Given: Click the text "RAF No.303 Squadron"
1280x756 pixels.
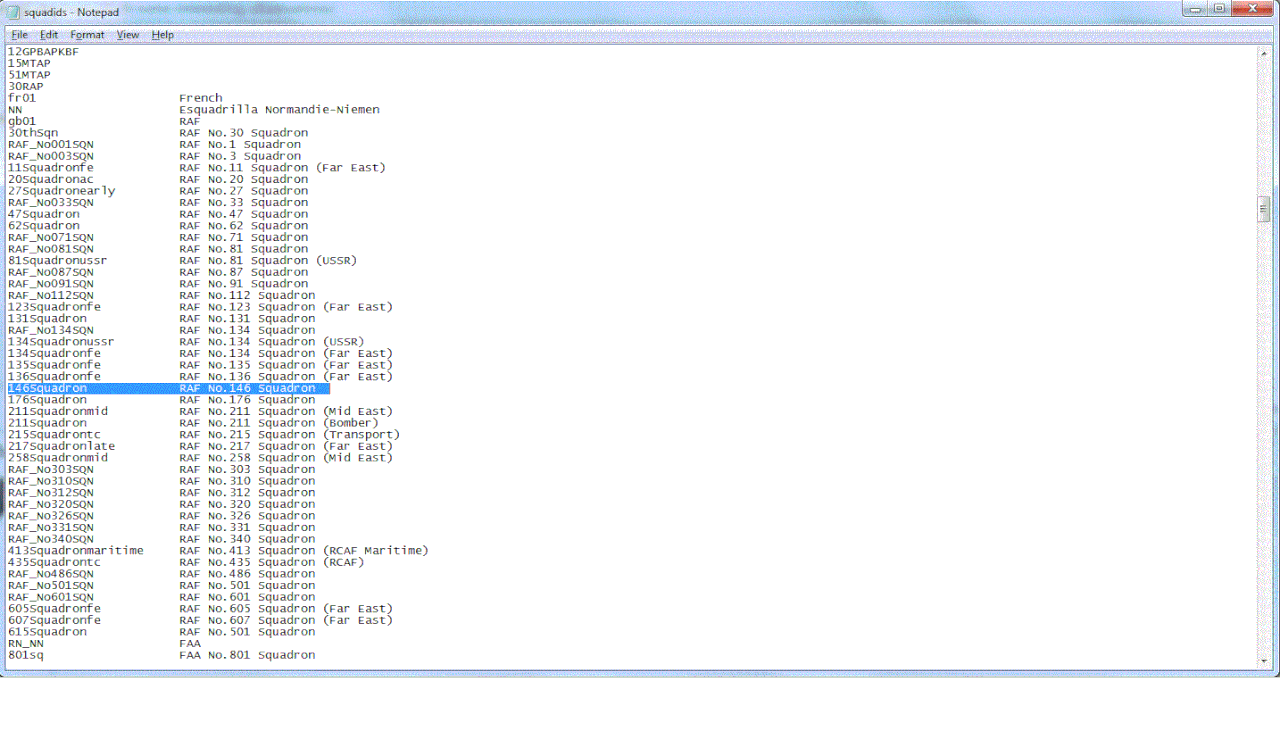Looking at the screenshot, I should (x=247, y=469).
